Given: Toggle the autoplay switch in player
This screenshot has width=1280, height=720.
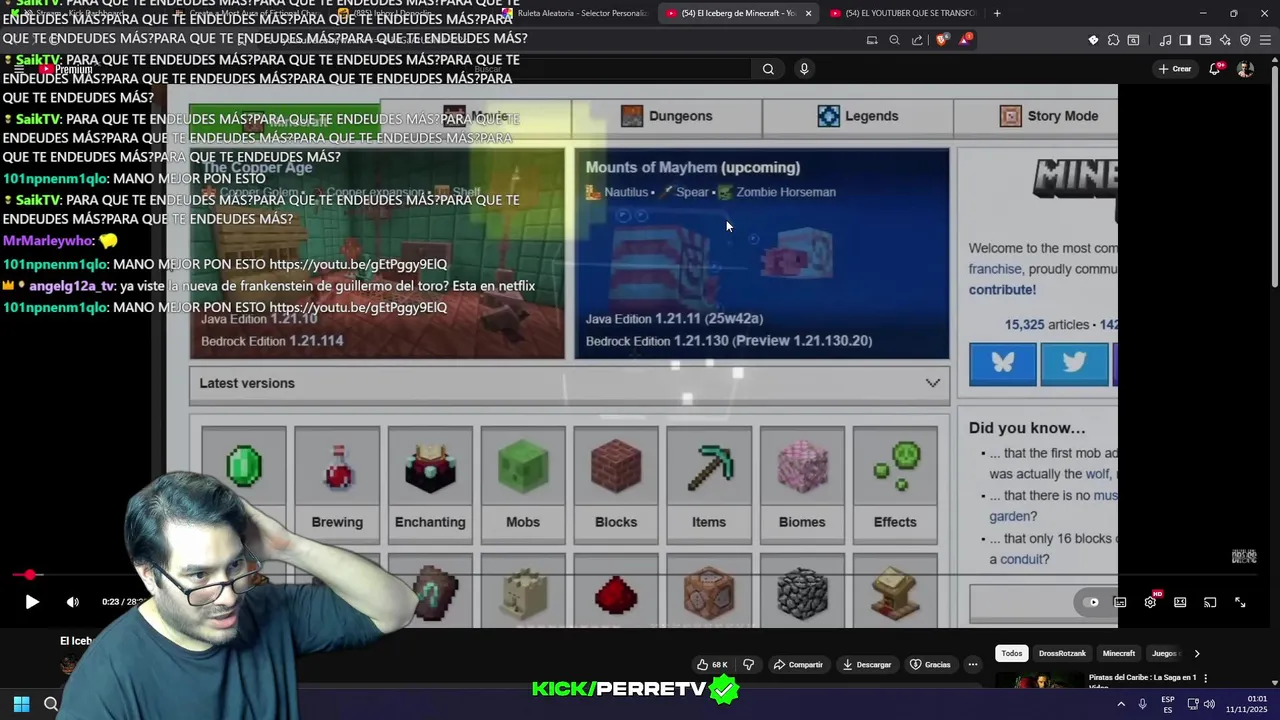Looking at the screenshot, I should (x=1091, y=602).
